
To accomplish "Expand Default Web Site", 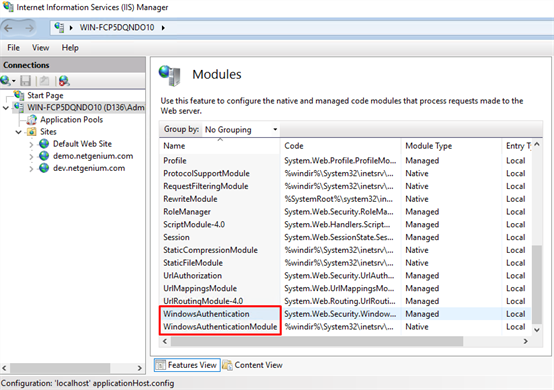I will [31, 144].
